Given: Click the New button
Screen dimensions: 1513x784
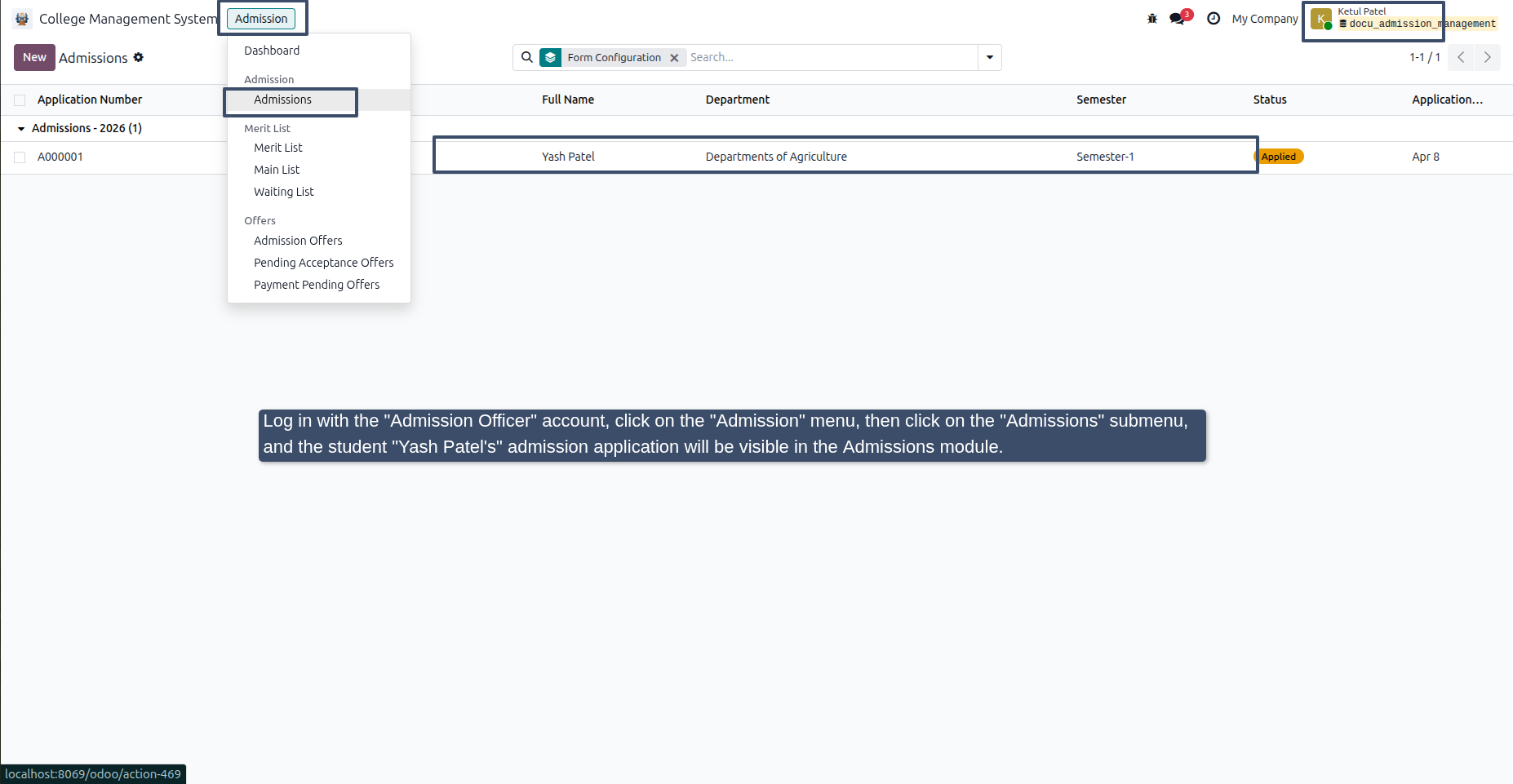Looking at the screenshot, I should tap(34, 57).
